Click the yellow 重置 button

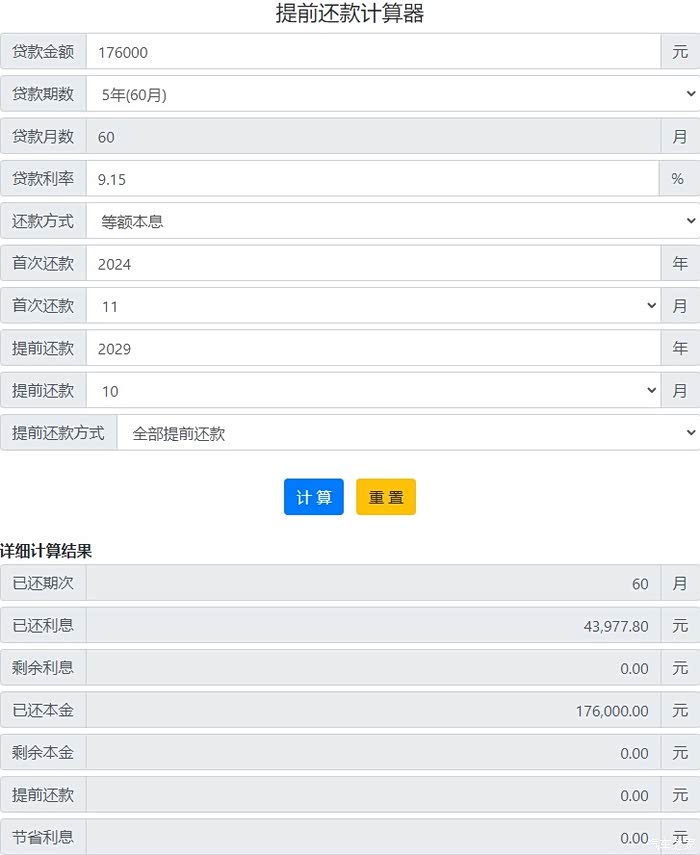385,497
